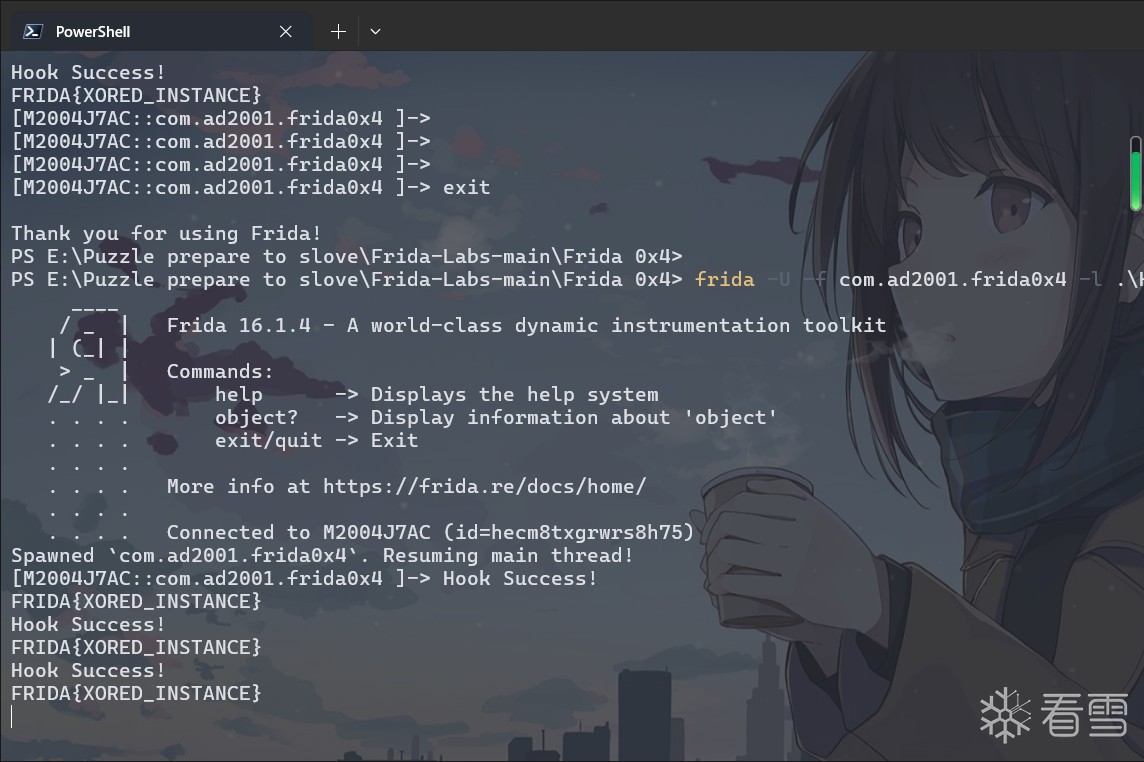Click 'com.ad2001.frida0x4' argument in command line
Screen dimensions: 1144x762
(x=952, y=280)
